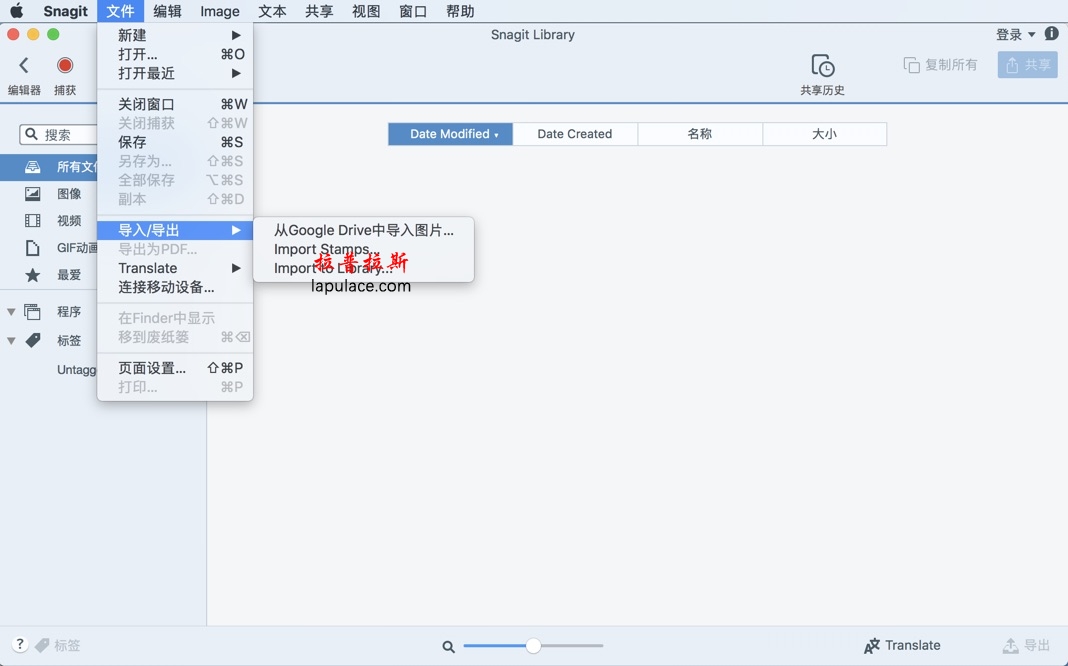Screen dimensions: 1068x666
Task: Click the info icon at top right
Action: click(1052, 33)
